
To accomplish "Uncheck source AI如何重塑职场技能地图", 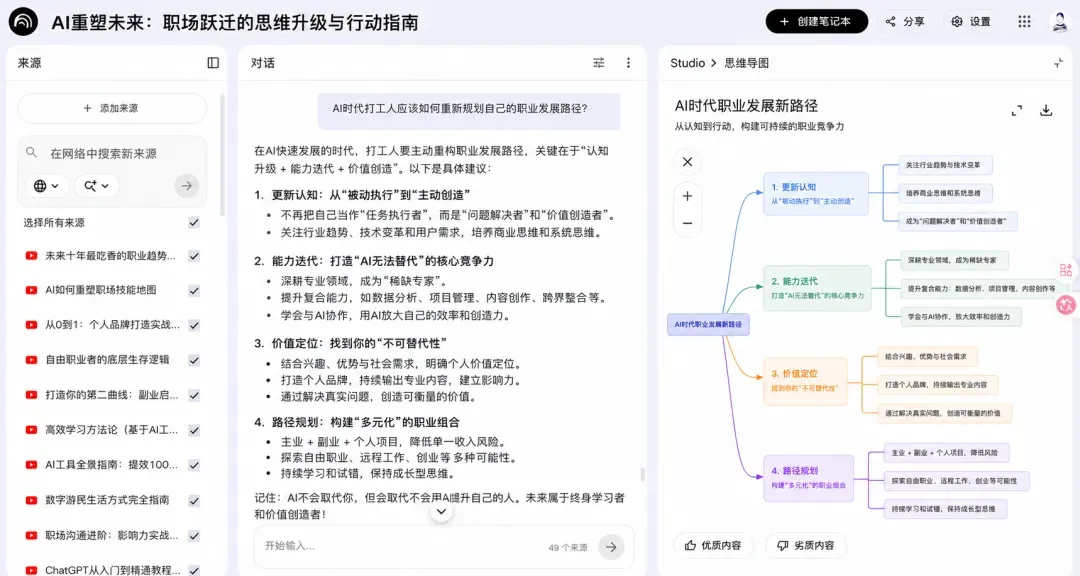I will click(x=194, y=290).
